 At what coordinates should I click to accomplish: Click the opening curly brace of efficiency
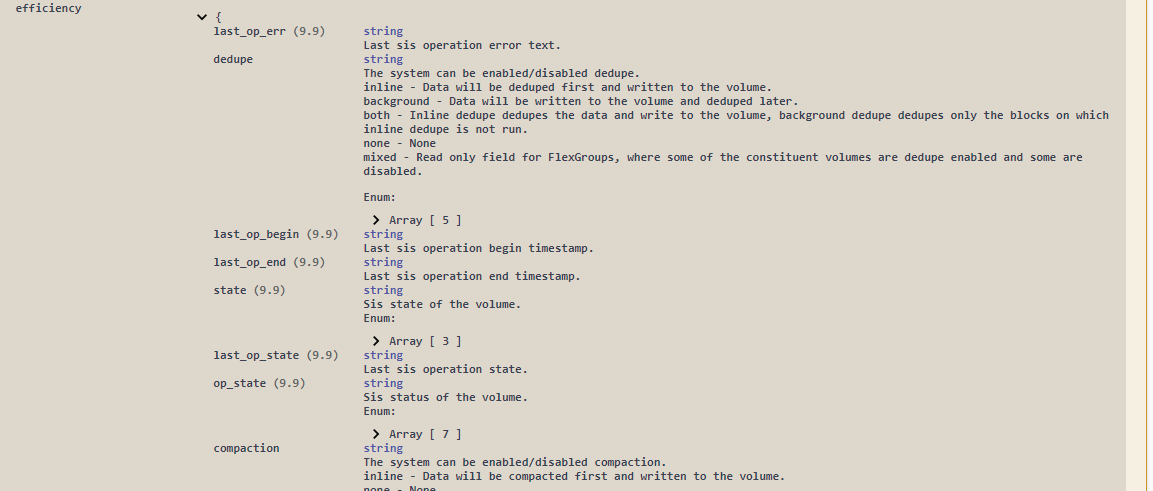coord(218,18)
